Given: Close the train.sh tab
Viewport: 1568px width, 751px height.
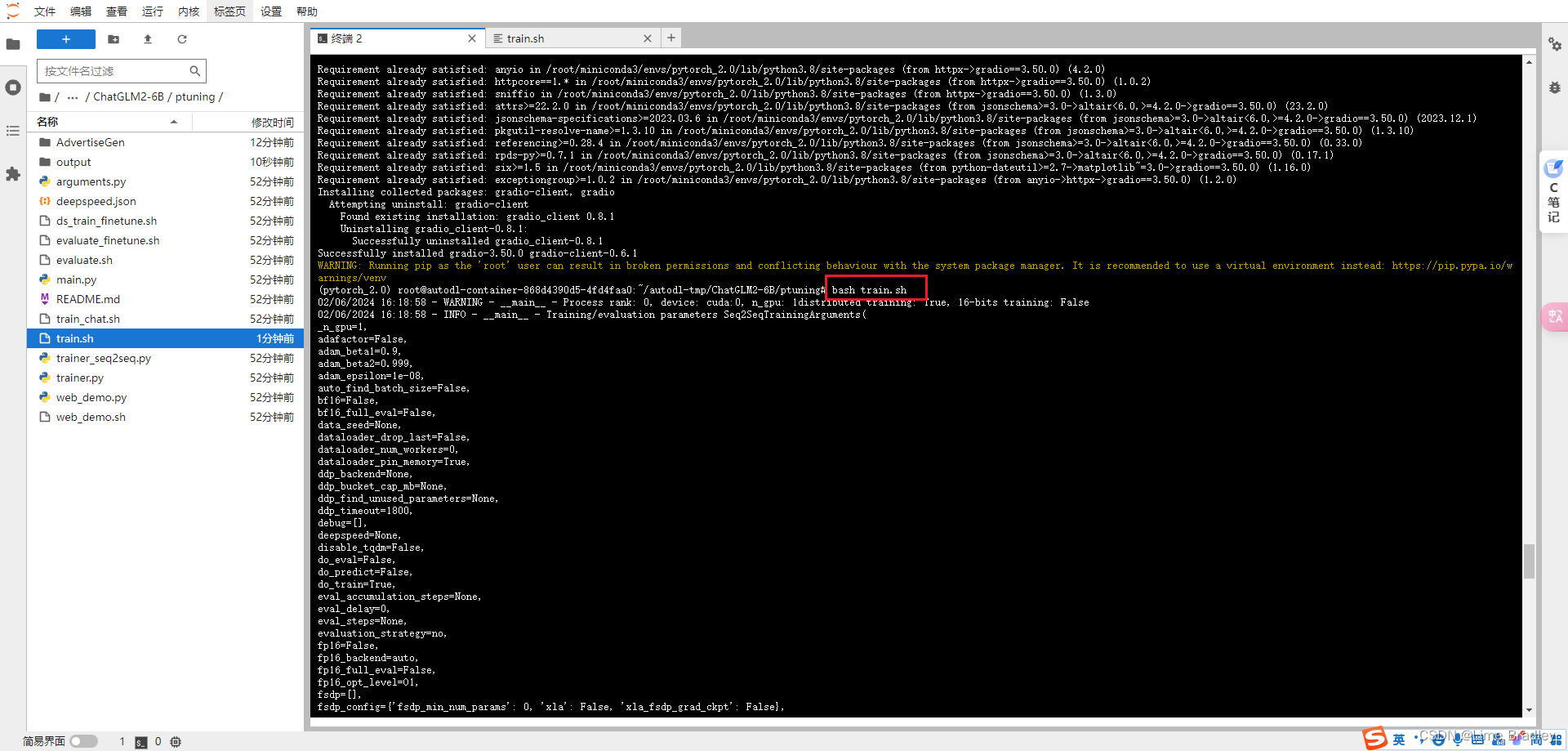Looking at the screenshot, I should [648, 38].
